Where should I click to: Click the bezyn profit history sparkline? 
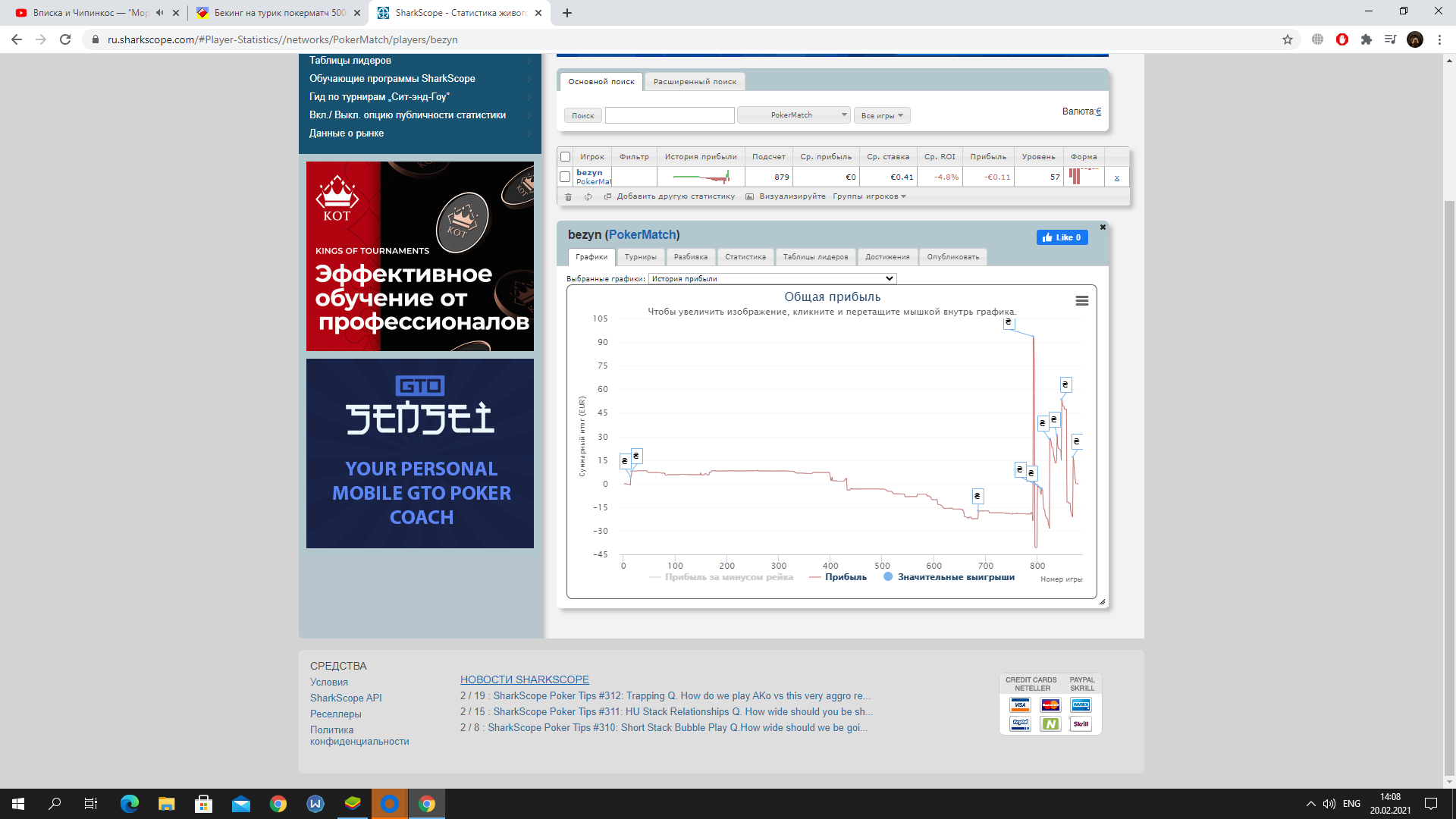(x=701, y=177)
